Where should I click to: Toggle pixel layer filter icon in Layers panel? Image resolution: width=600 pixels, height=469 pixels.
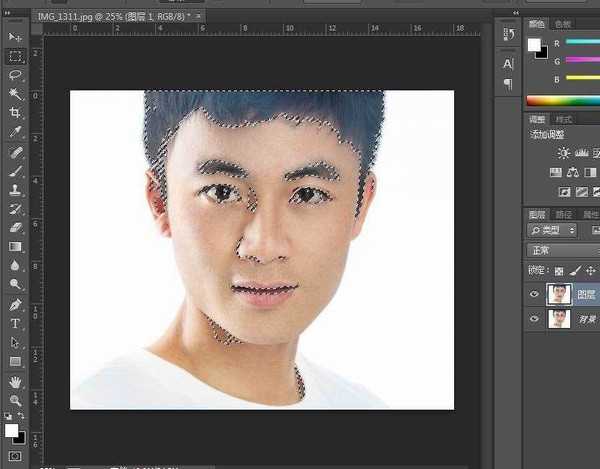[595, 230]
